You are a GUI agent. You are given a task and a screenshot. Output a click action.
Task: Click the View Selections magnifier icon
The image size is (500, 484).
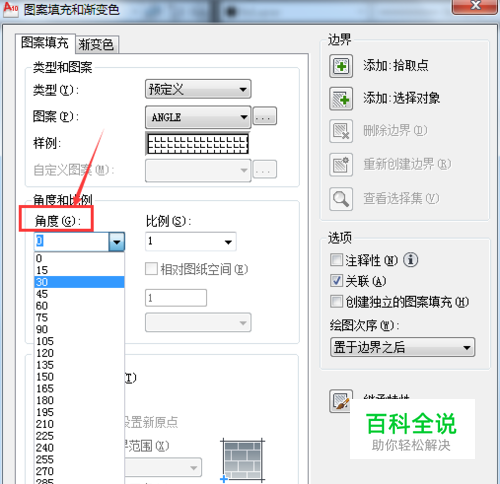click(x=341, y=199)
